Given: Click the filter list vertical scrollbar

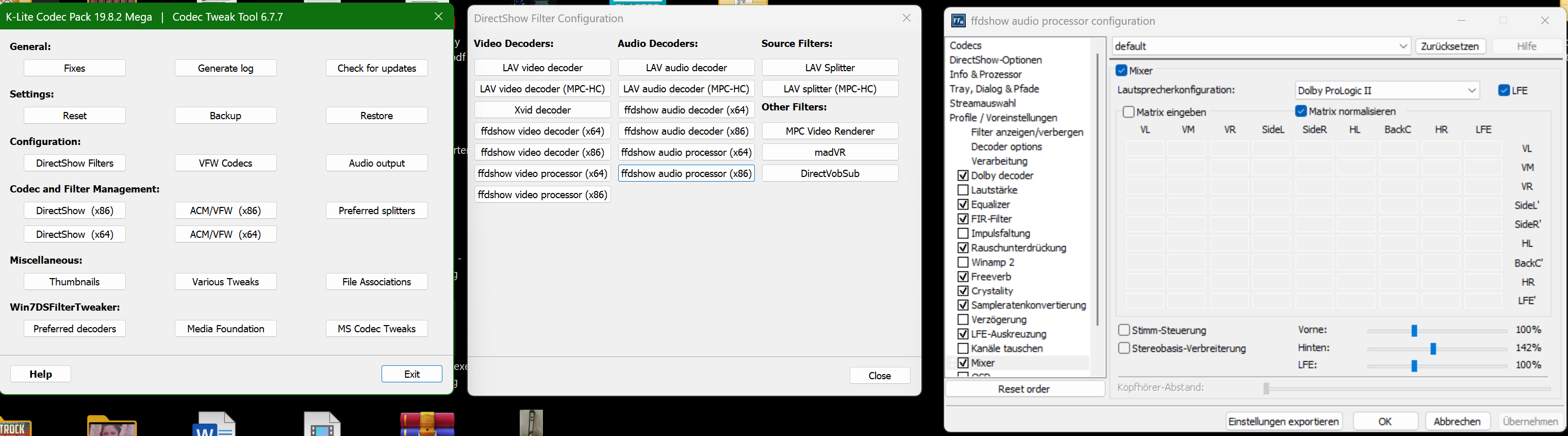Looking at the screenshot, I should click(1097, 189).
